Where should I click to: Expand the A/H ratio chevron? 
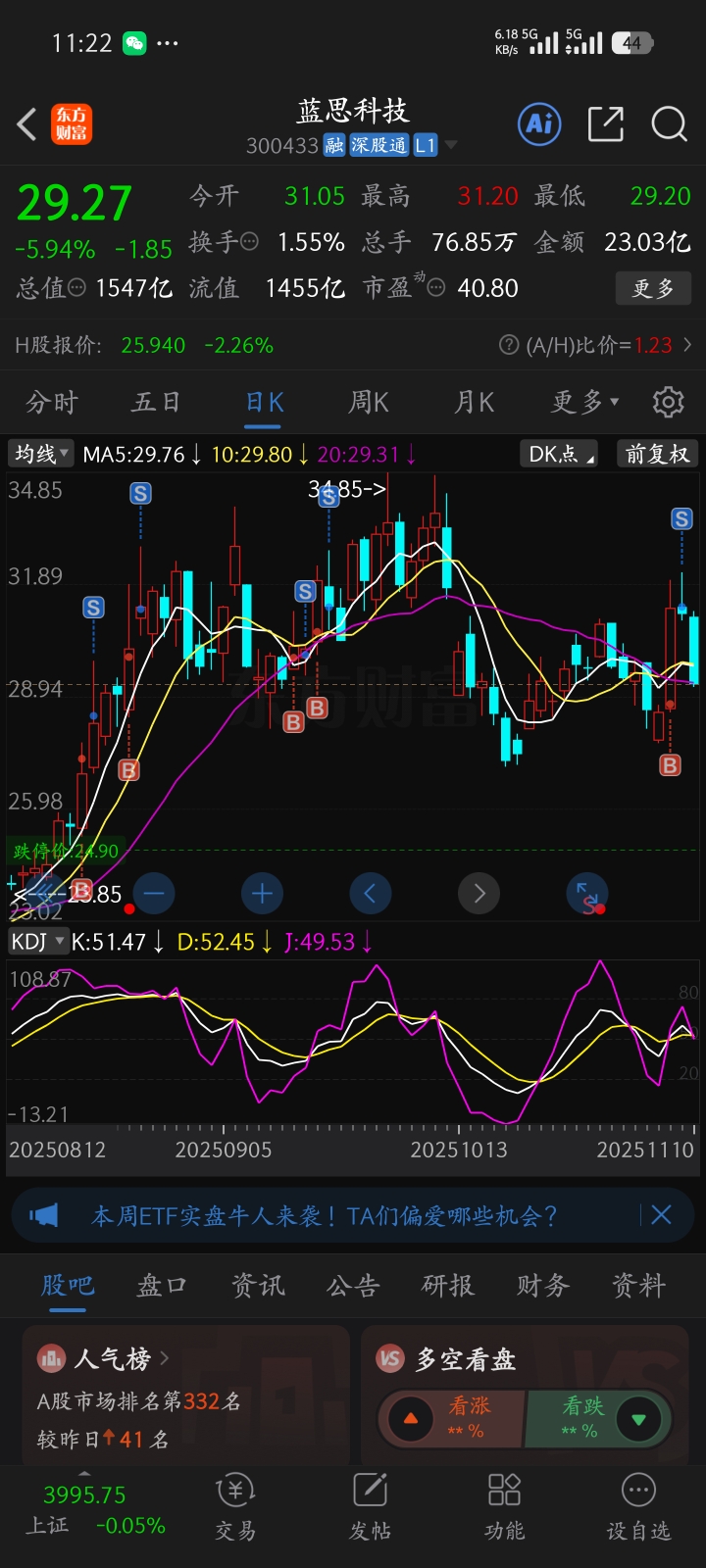pyautogui.click(x=687, y=345)
